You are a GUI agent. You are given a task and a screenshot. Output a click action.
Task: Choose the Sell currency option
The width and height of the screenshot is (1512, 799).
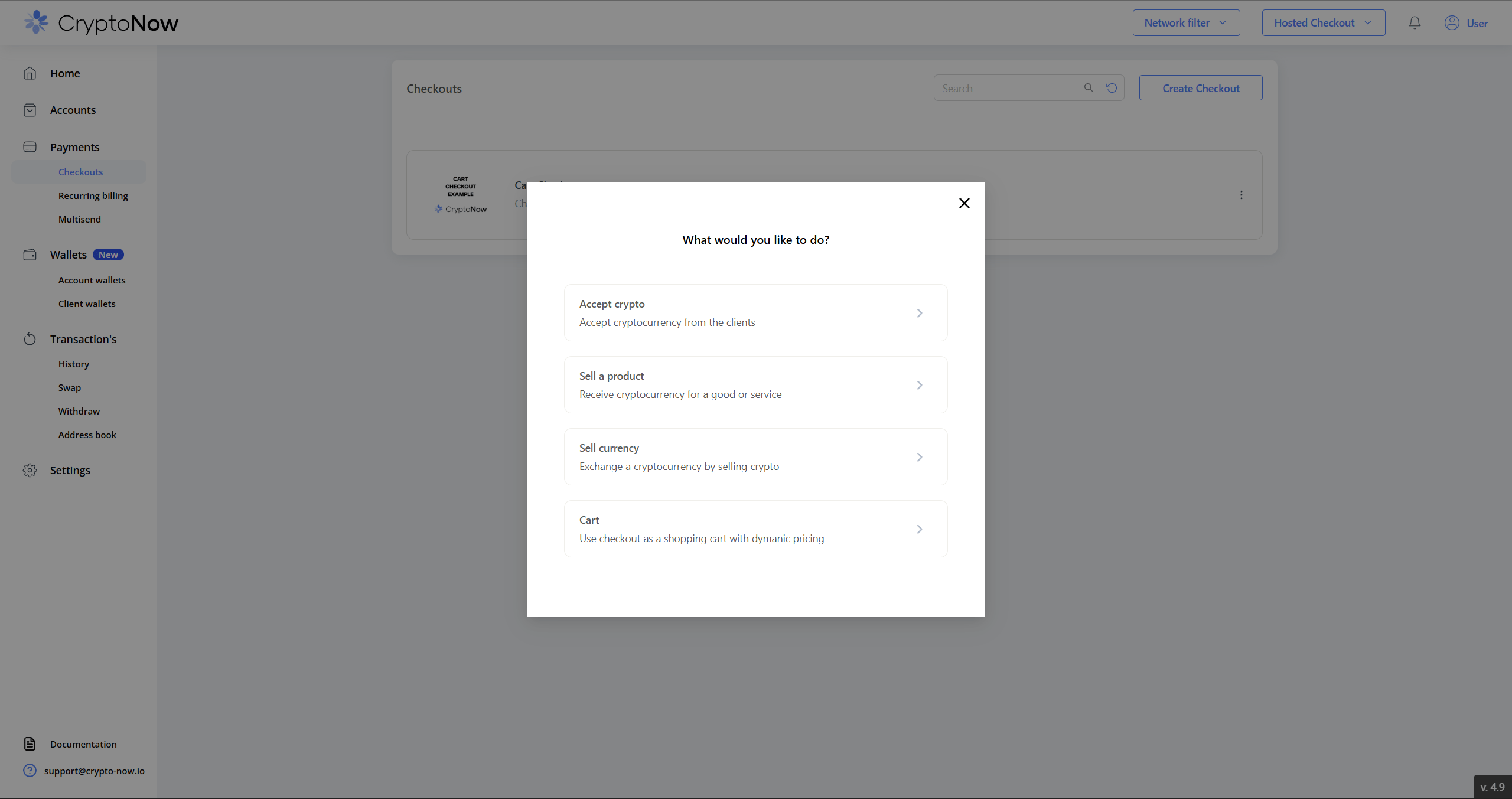point(755,457)
